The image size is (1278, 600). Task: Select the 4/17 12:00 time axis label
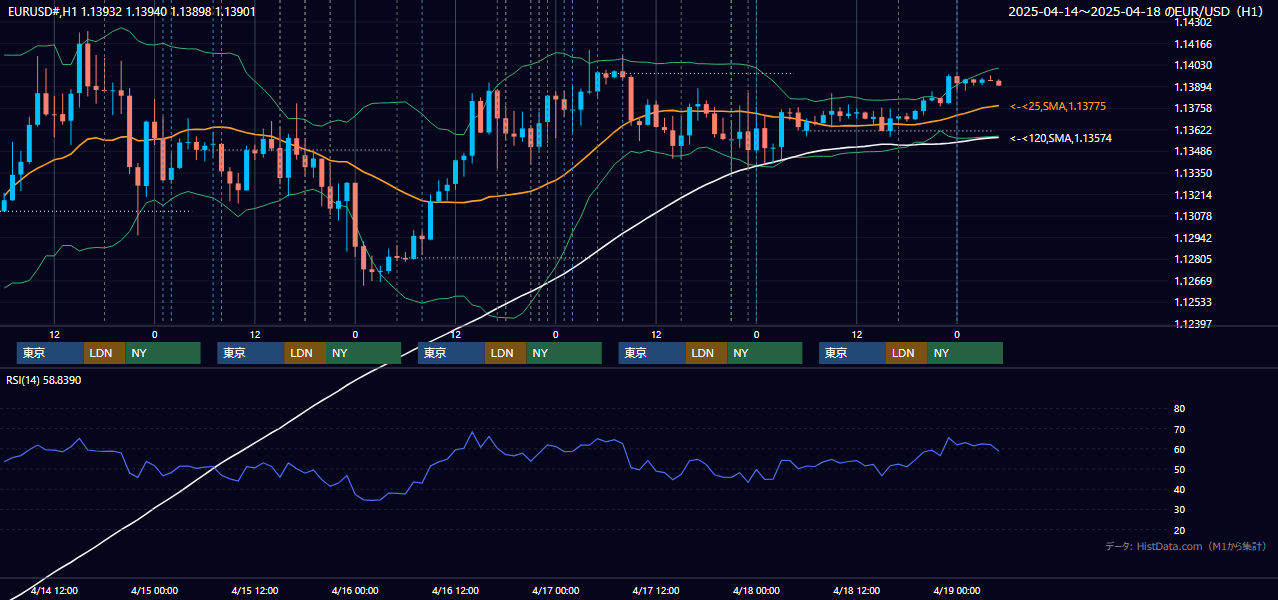[656, 590]
